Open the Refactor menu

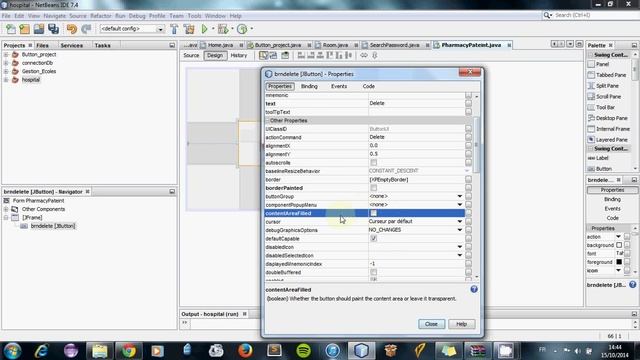[x=101, y=16]
